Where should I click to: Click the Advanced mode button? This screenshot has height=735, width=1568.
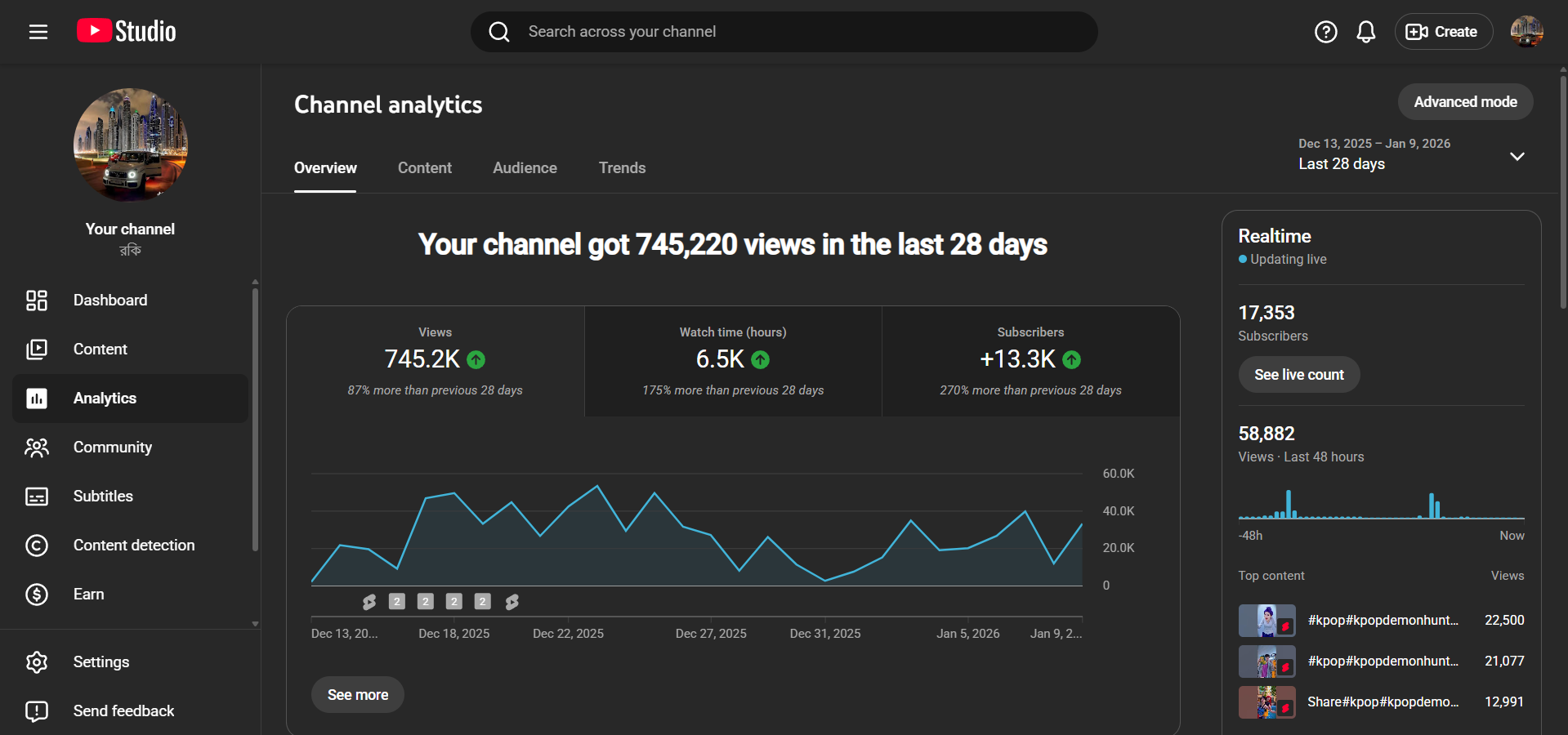point(1464,101)
